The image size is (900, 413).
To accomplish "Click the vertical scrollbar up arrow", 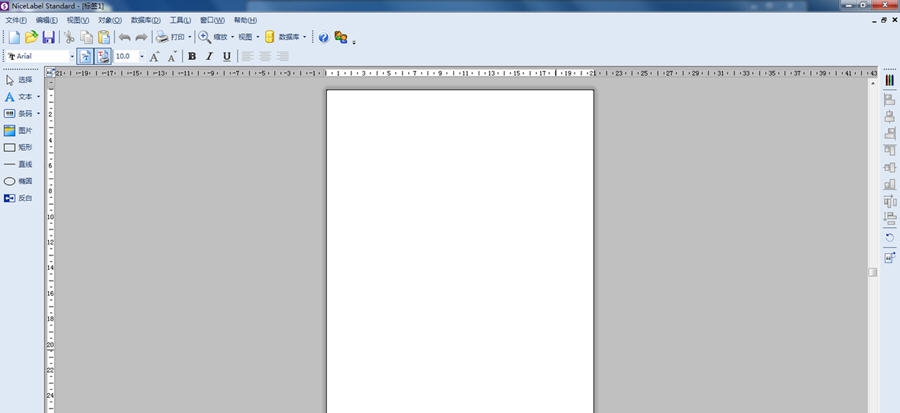I will [872, 83].
